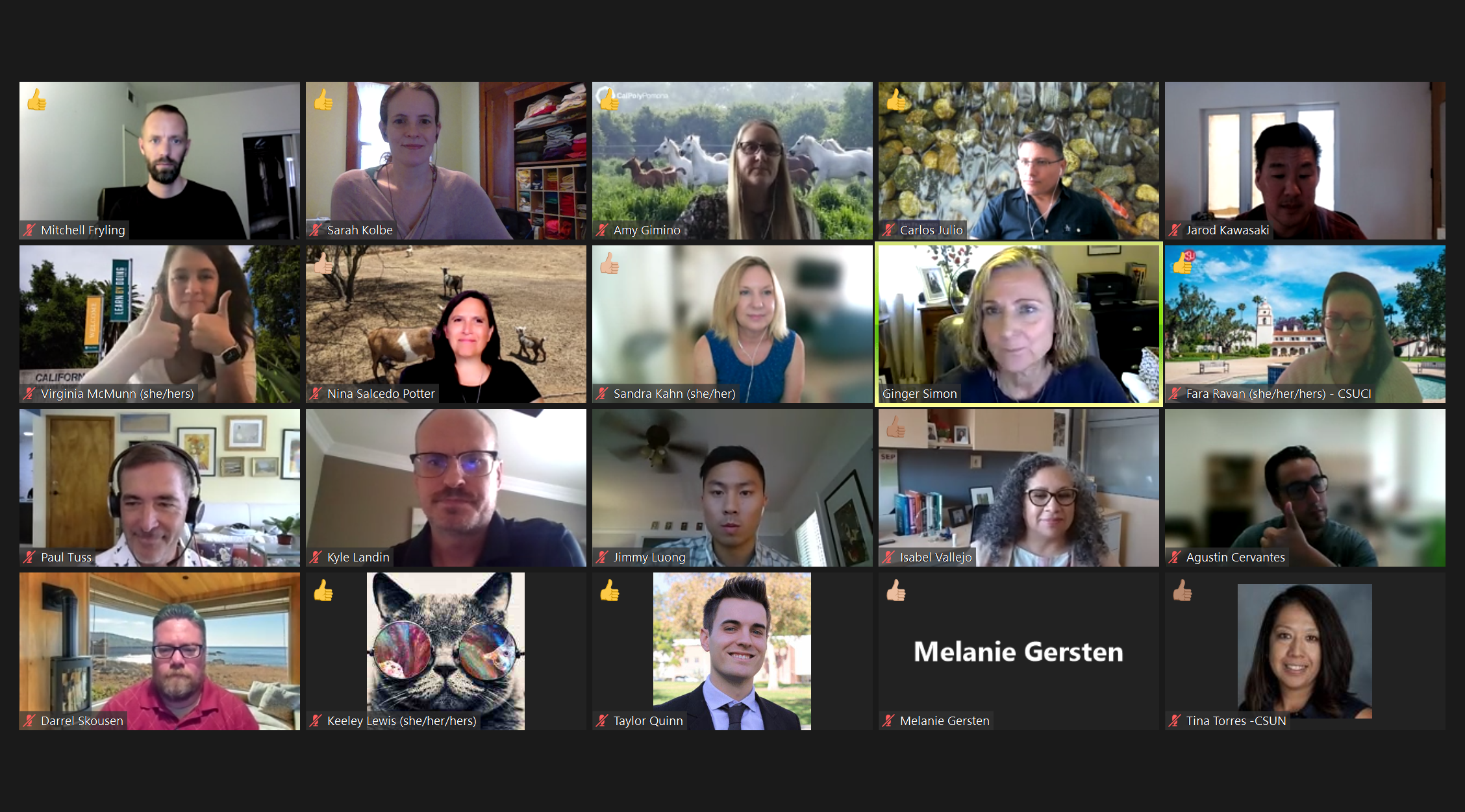Viewport: 1465px width, 812px height.
Task: Click the muted mic icon by Kyle Landin
Action: (316, 557)
